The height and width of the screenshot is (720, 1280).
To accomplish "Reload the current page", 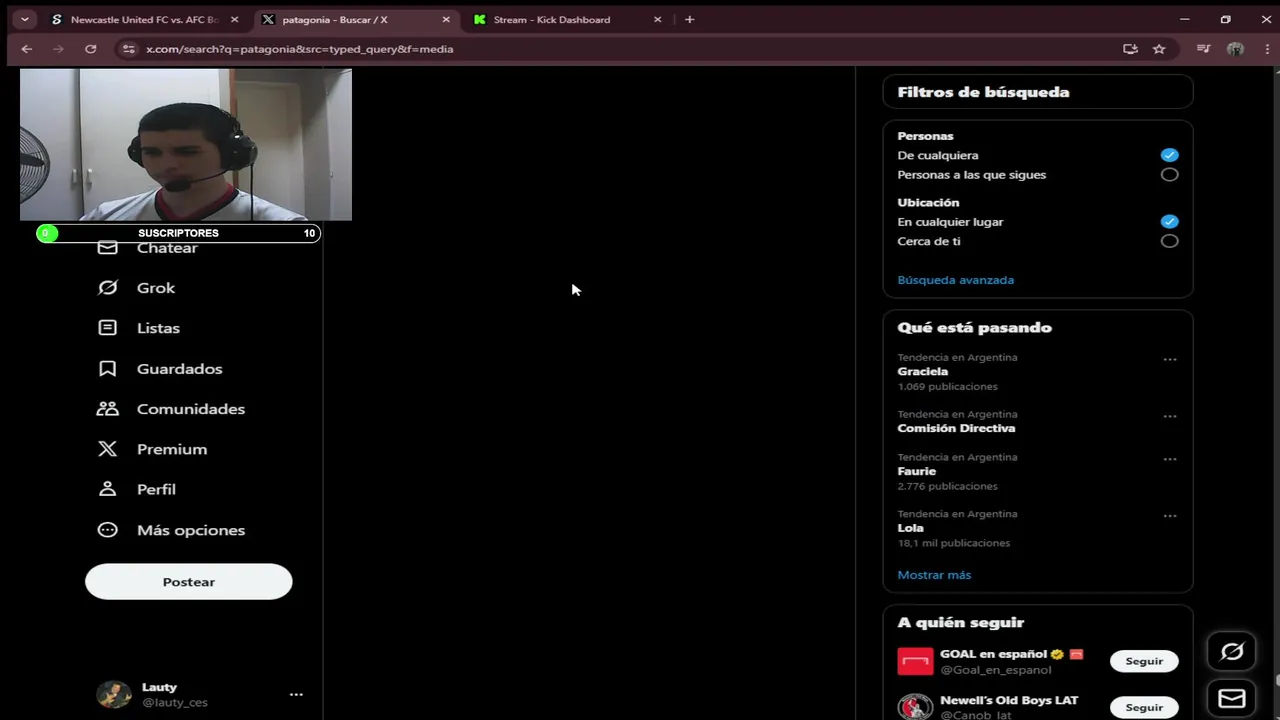I will pos(90,49).
